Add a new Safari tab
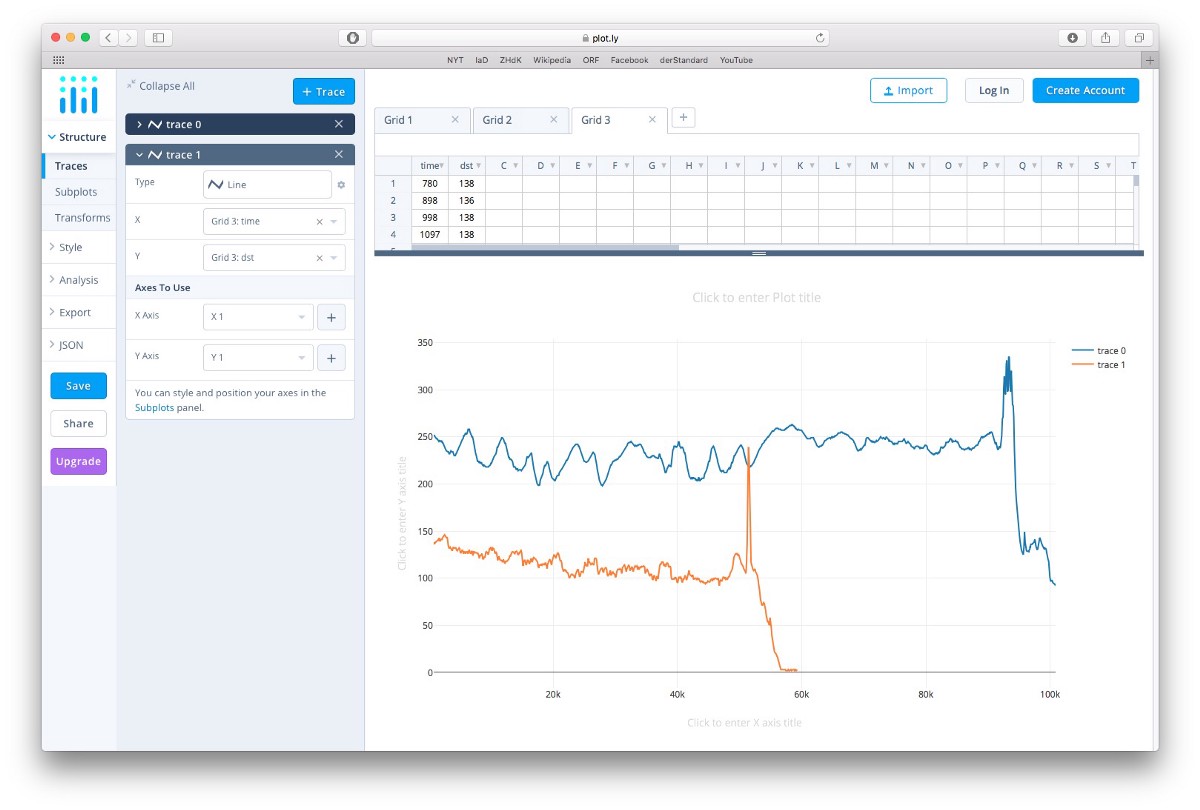This screenshot has height=810, width=1200. [1150, 60]
